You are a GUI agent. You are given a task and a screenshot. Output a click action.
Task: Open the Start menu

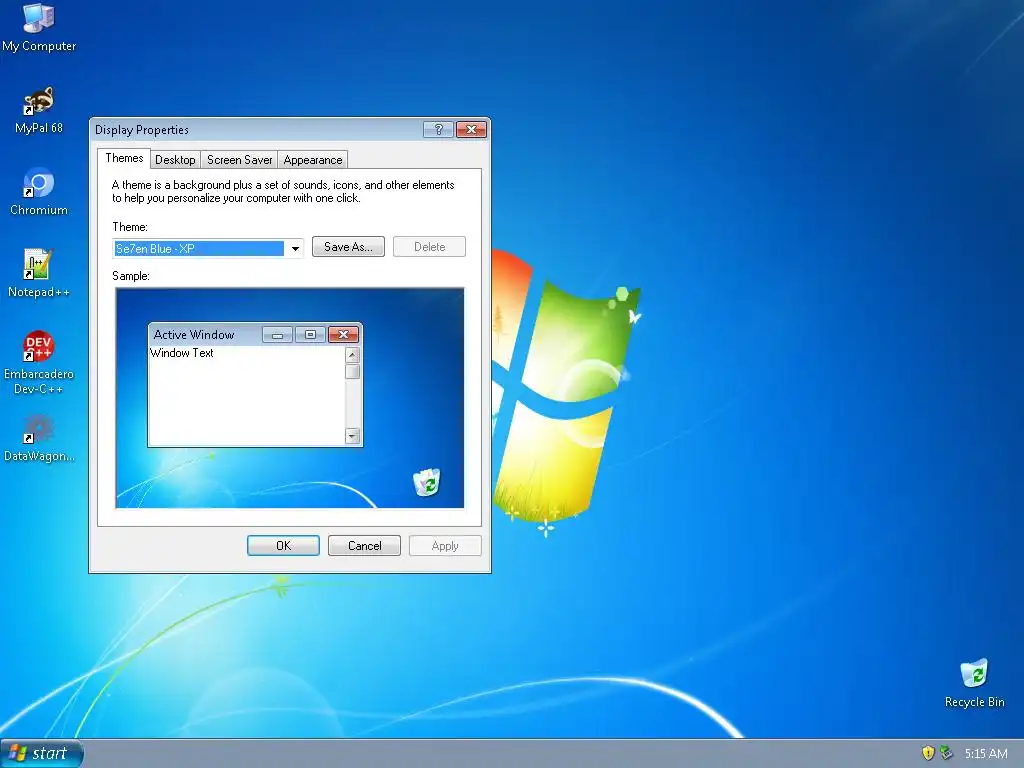(x=42, y=754)
